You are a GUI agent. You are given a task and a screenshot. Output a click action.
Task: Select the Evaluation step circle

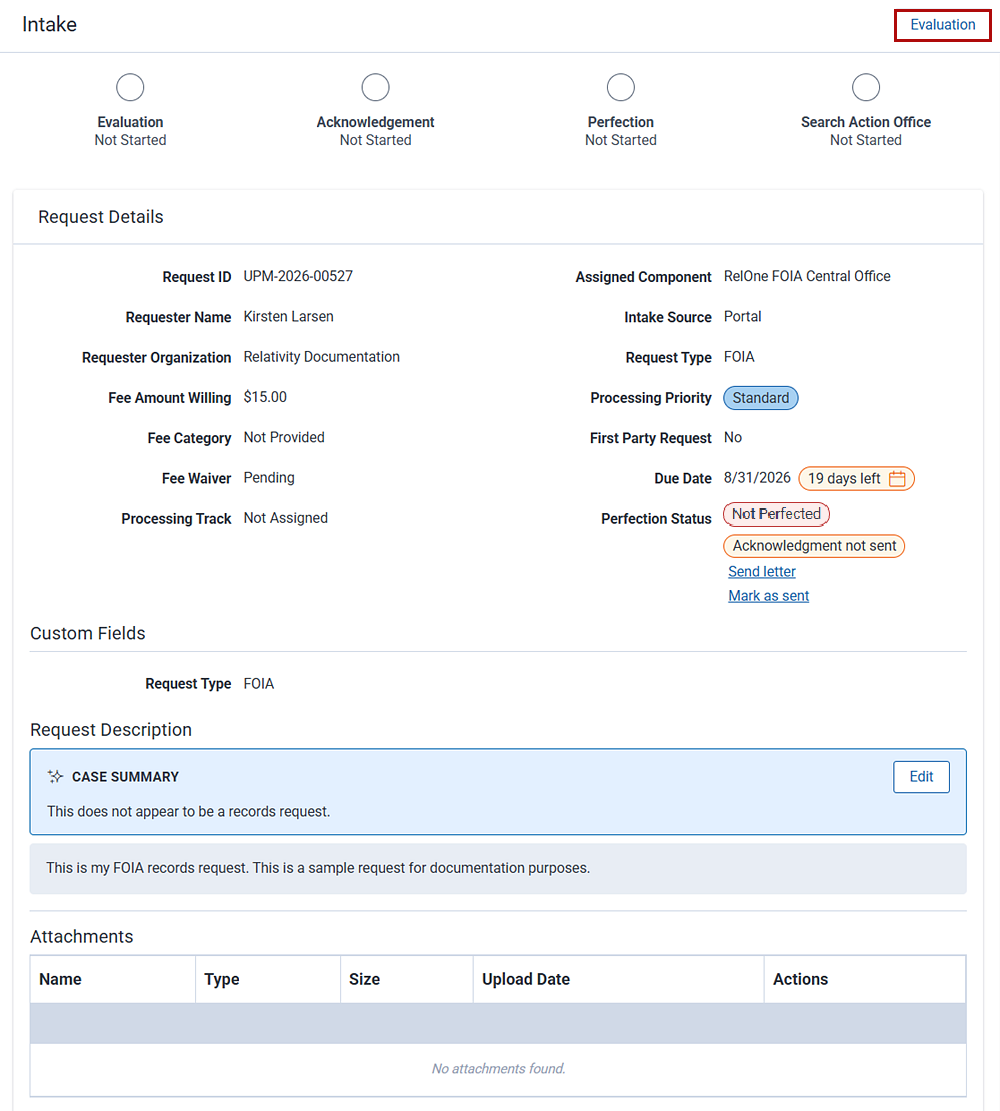[130, 87]
